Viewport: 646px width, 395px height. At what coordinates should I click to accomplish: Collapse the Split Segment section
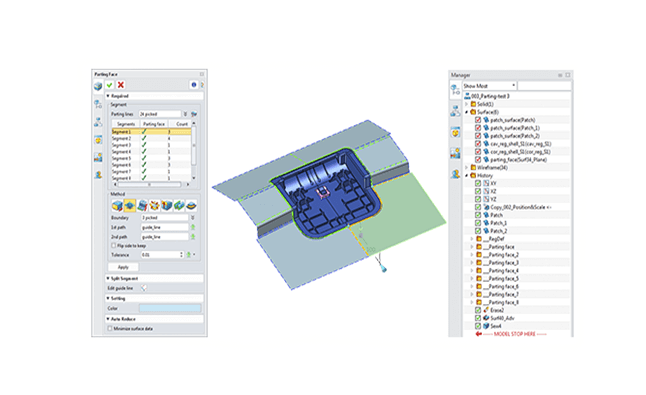coord(108,278)
